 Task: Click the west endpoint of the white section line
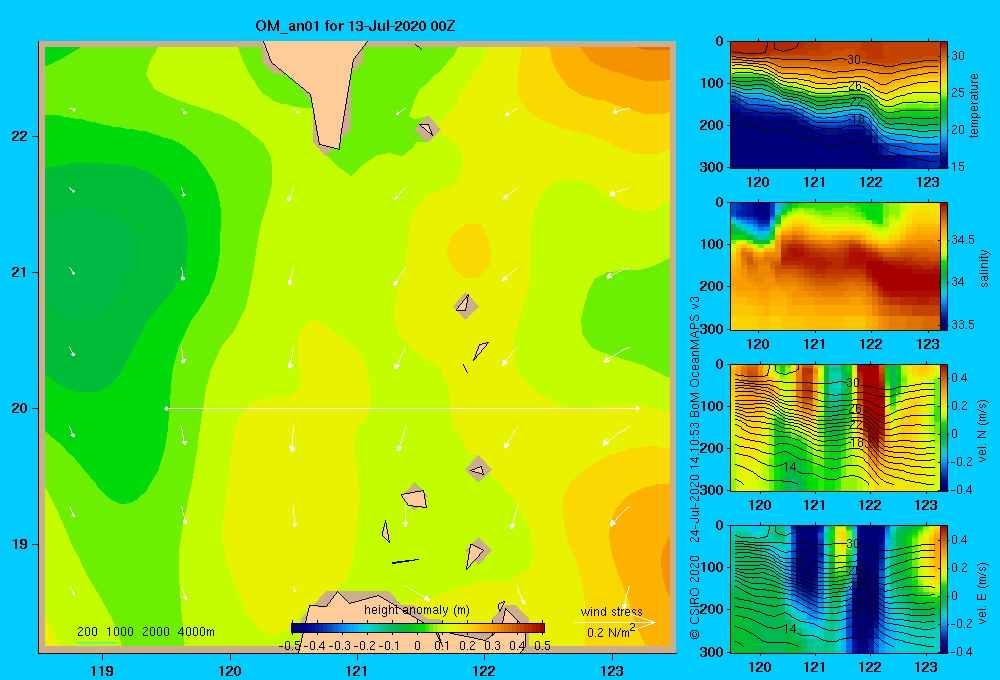[166, 408]
